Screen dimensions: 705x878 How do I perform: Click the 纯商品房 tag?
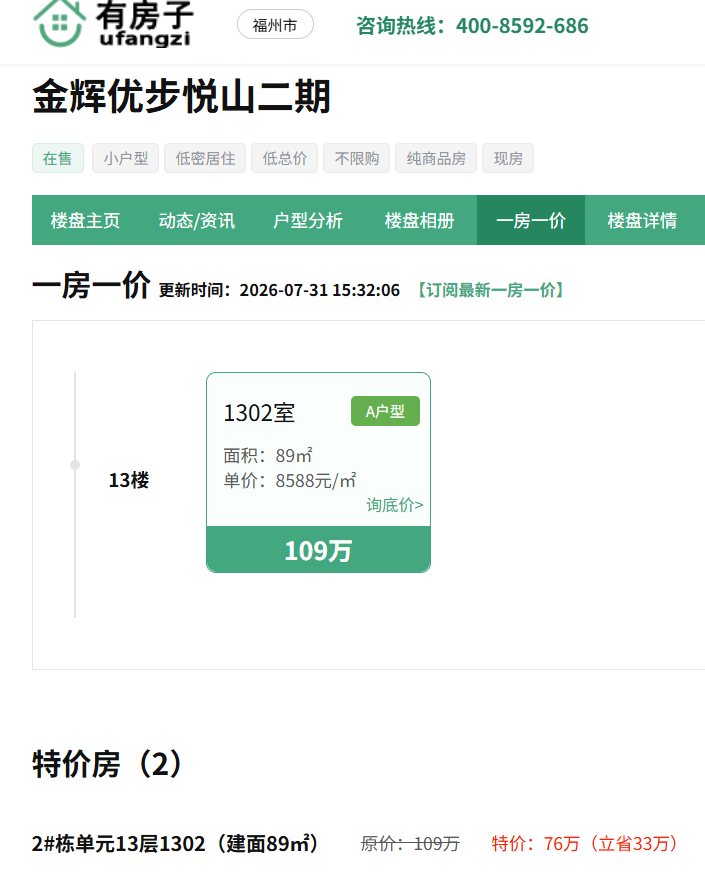[x=436, y=158]
